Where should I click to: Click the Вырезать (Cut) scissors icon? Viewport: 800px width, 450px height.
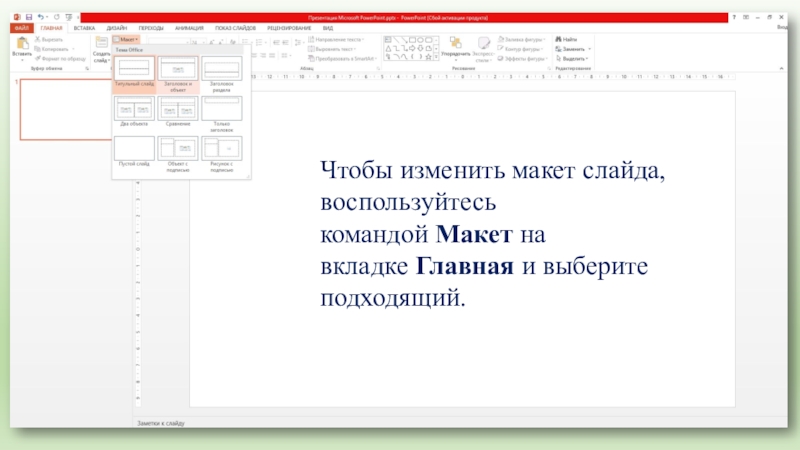click(x=39, y=39)
